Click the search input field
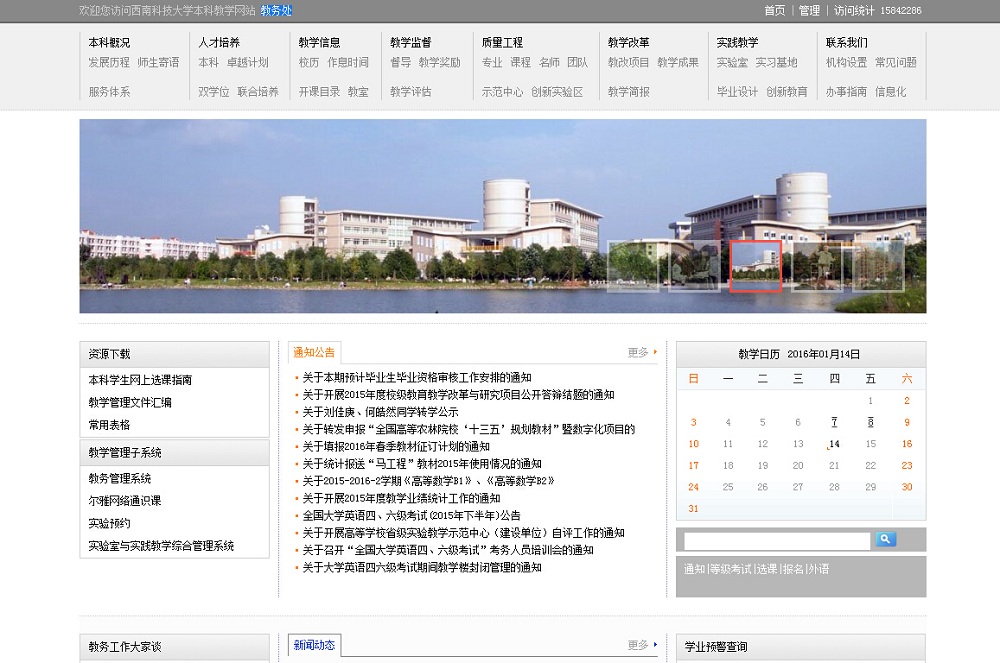 [777, 541]
